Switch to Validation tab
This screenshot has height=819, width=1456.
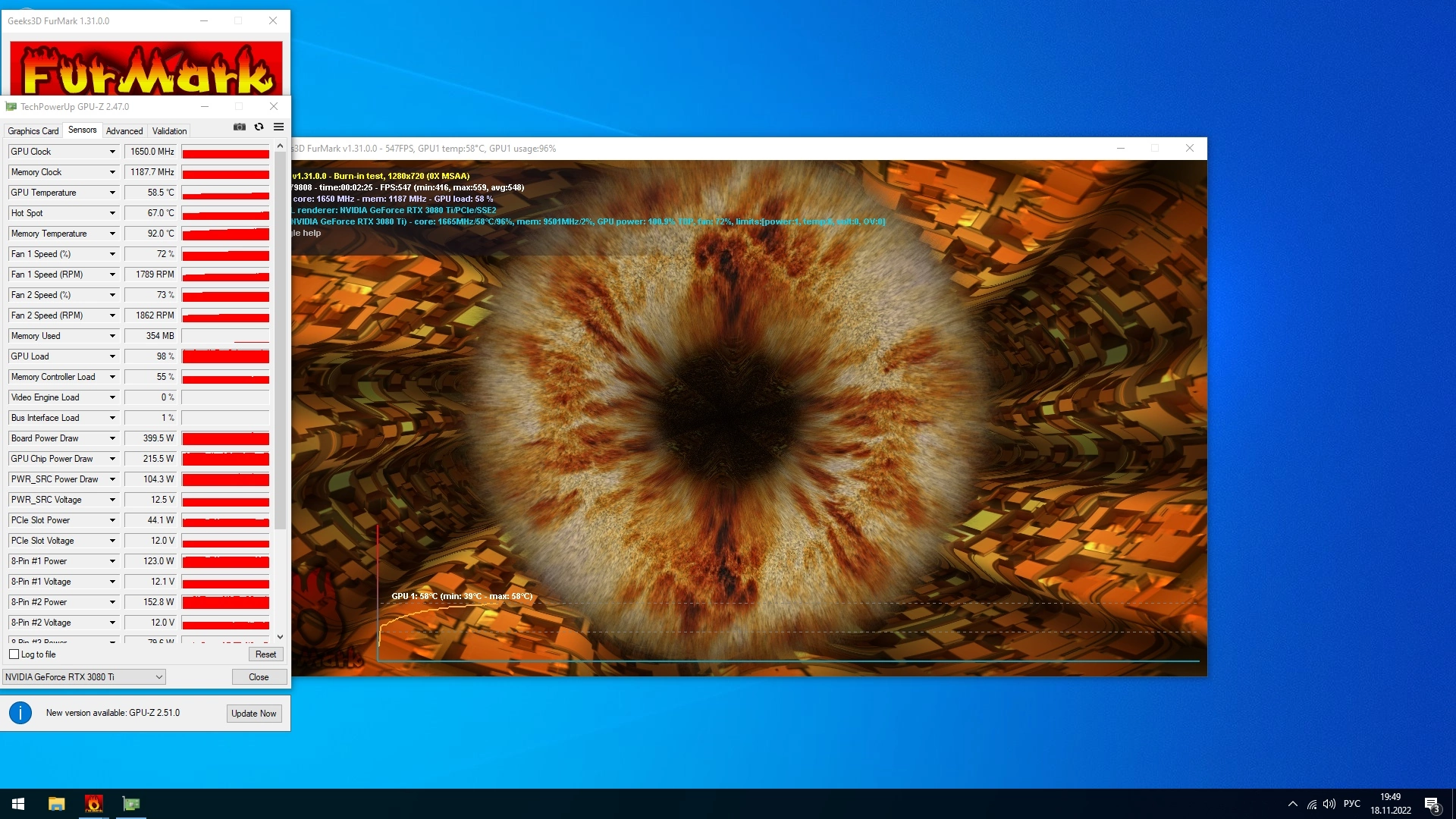pyautogui.click(x=169, y=131)
